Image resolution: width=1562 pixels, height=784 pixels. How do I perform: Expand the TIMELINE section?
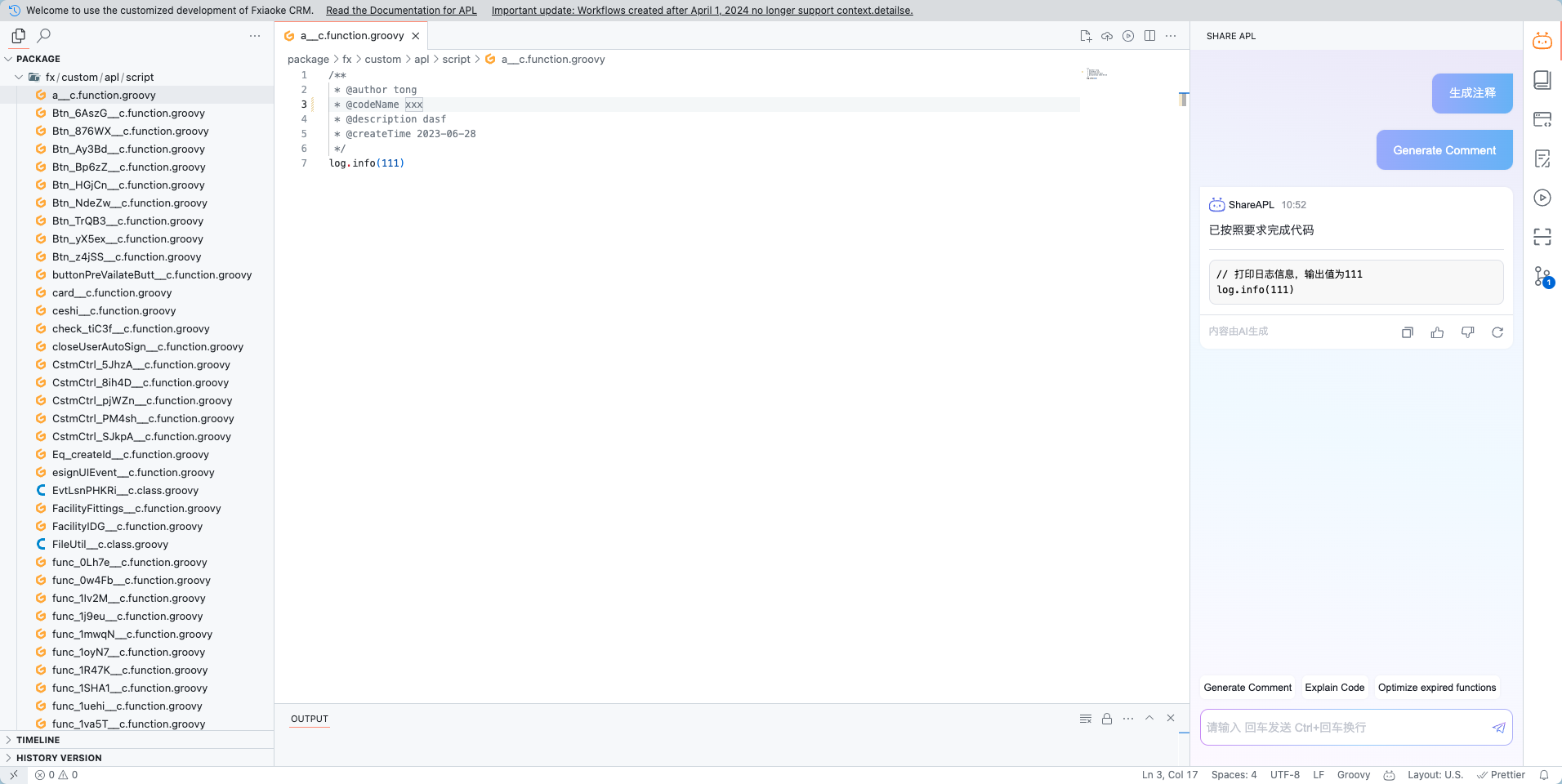tap(38, 740)
